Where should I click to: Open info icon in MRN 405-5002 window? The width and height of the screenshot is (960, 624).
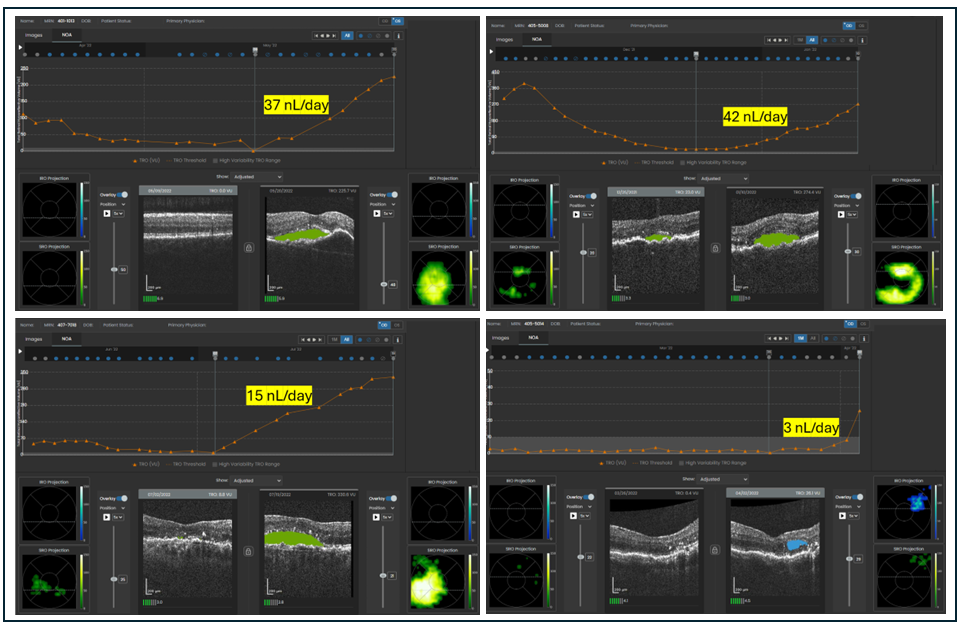[862, 40]
